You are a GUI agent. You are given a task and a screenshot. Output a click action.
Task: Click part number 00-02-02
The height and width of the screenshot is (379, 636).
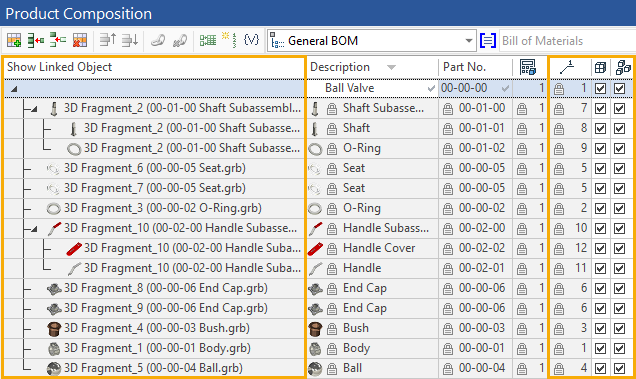tap(482, 248)
